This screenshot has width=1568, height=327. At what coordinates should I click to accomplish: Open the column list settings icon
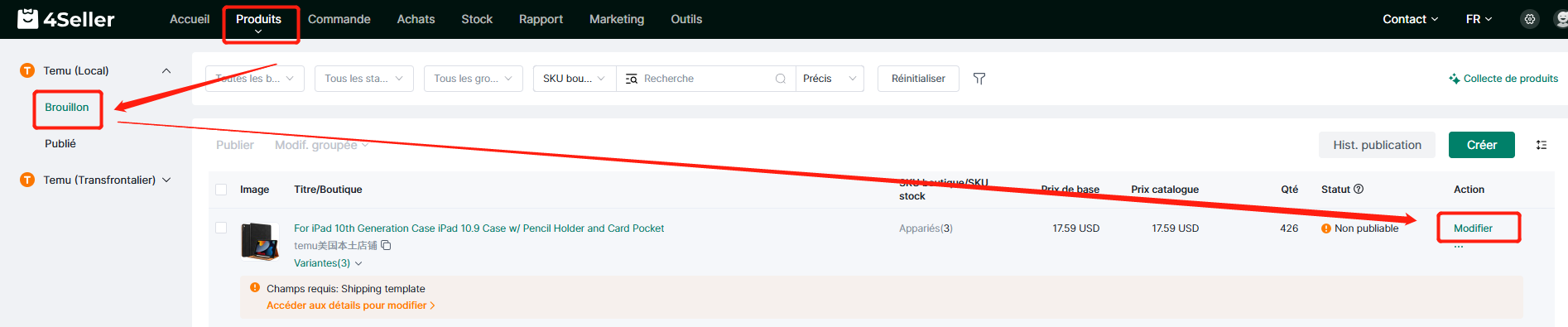click(x=1542, y=145)
